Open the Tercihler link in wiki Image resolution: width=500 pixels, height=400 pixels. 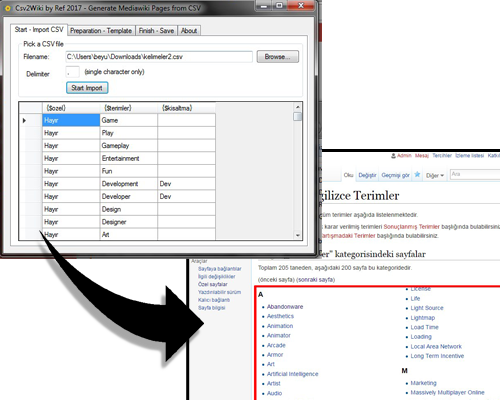(x=442, y=156)
